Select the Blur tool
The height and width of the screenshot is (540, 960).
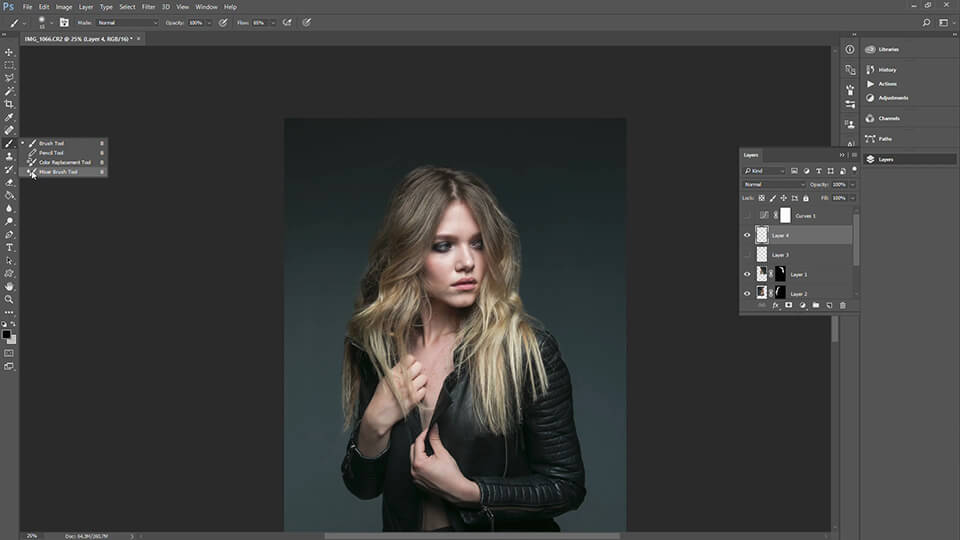pos(9,208)
